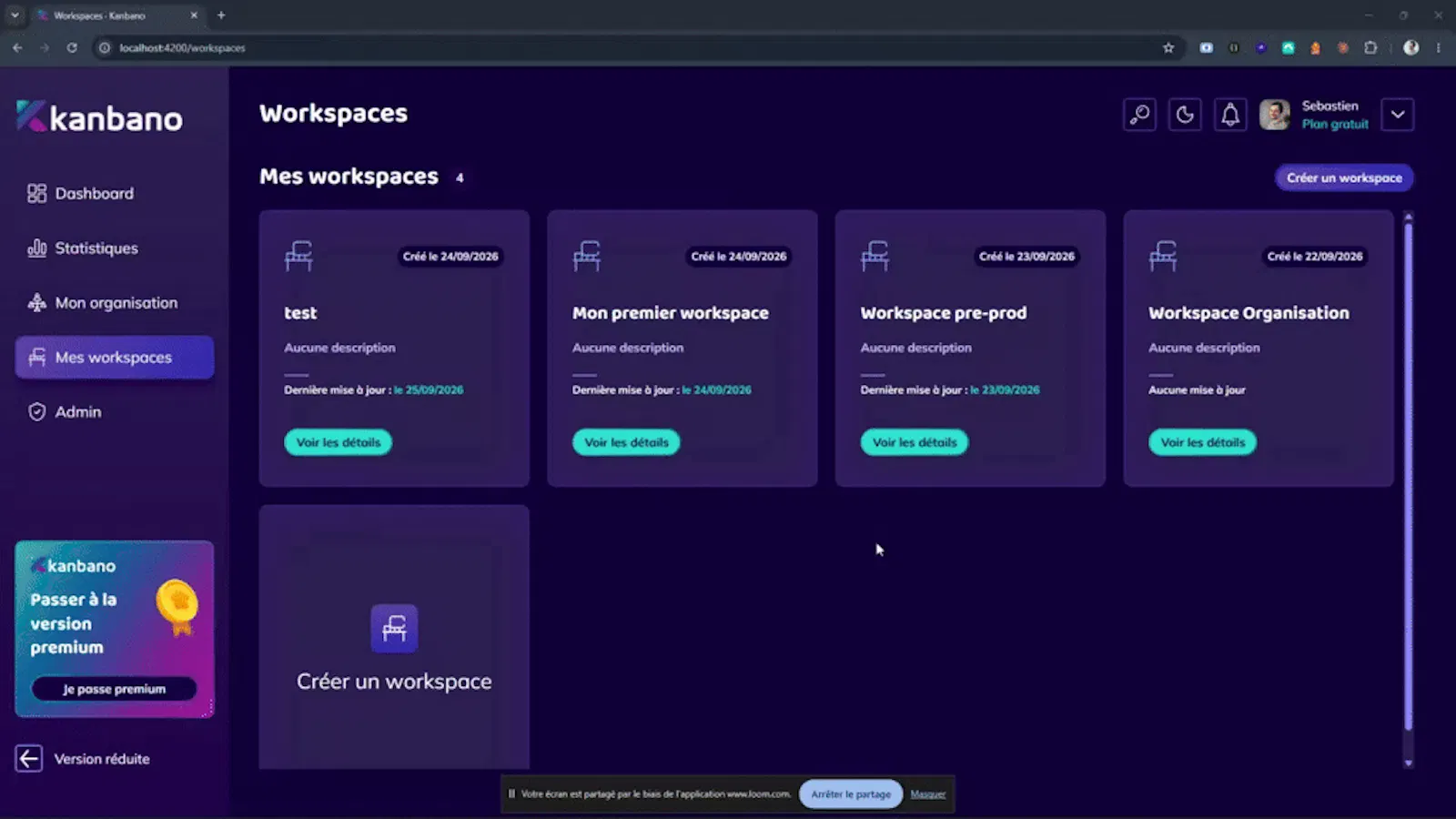Viewport: 1456px width, 819px height.
Task: Click the desk icon on Workspace pre-prod
Action: coord(875,256)
